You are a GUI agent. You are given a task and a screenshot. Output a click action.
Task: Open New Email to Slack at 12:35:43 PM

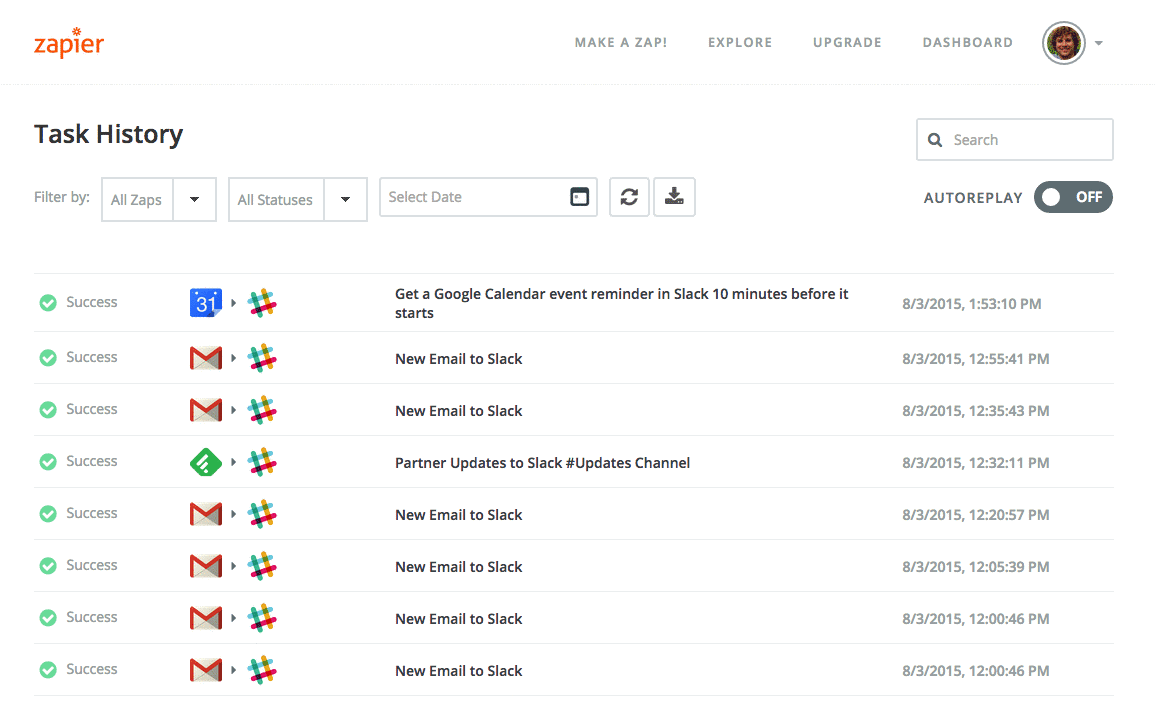click(458, 411)
